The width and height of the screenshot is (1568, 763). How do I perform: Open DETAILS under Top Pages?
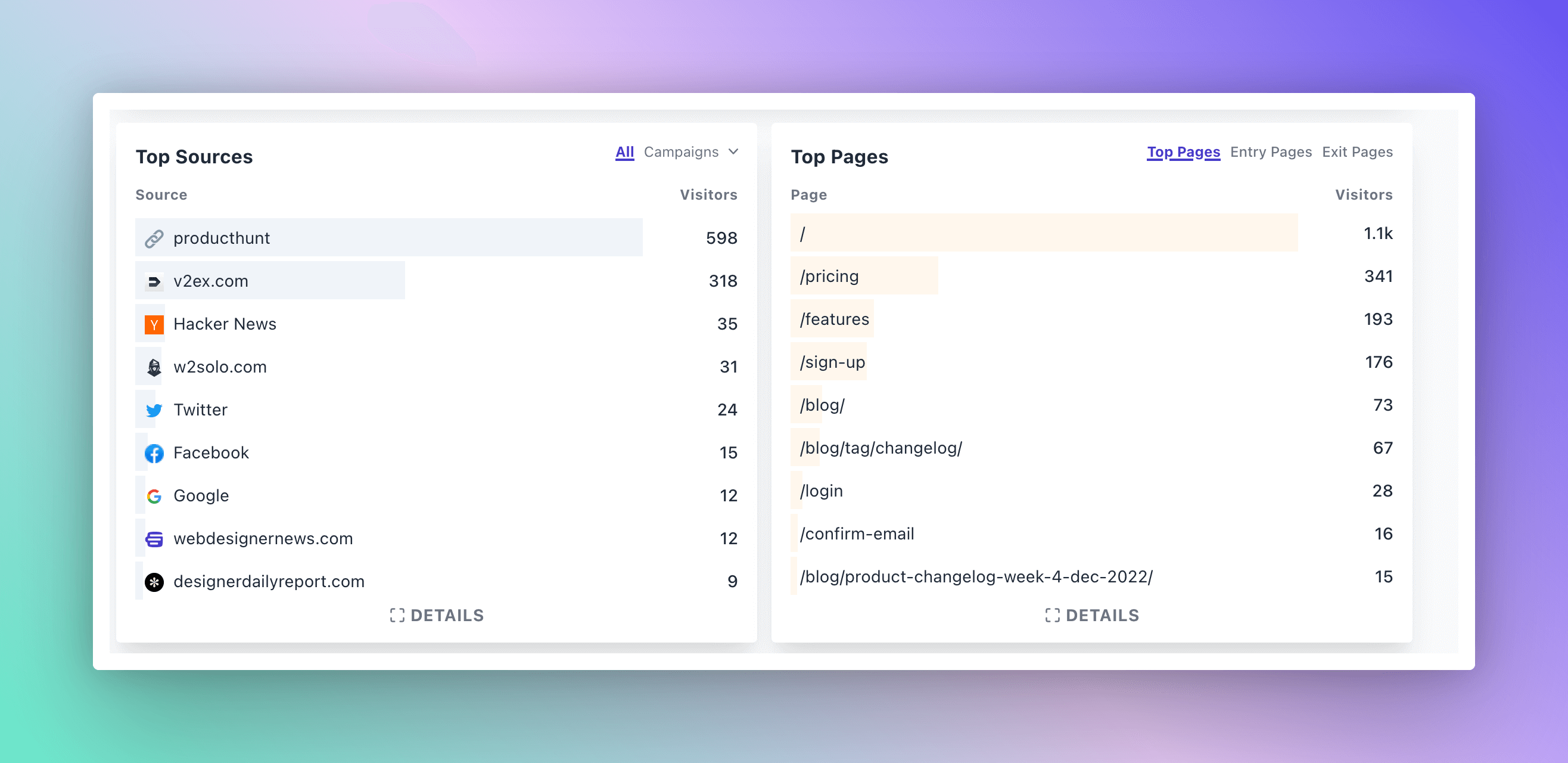tap(1092, 616)
